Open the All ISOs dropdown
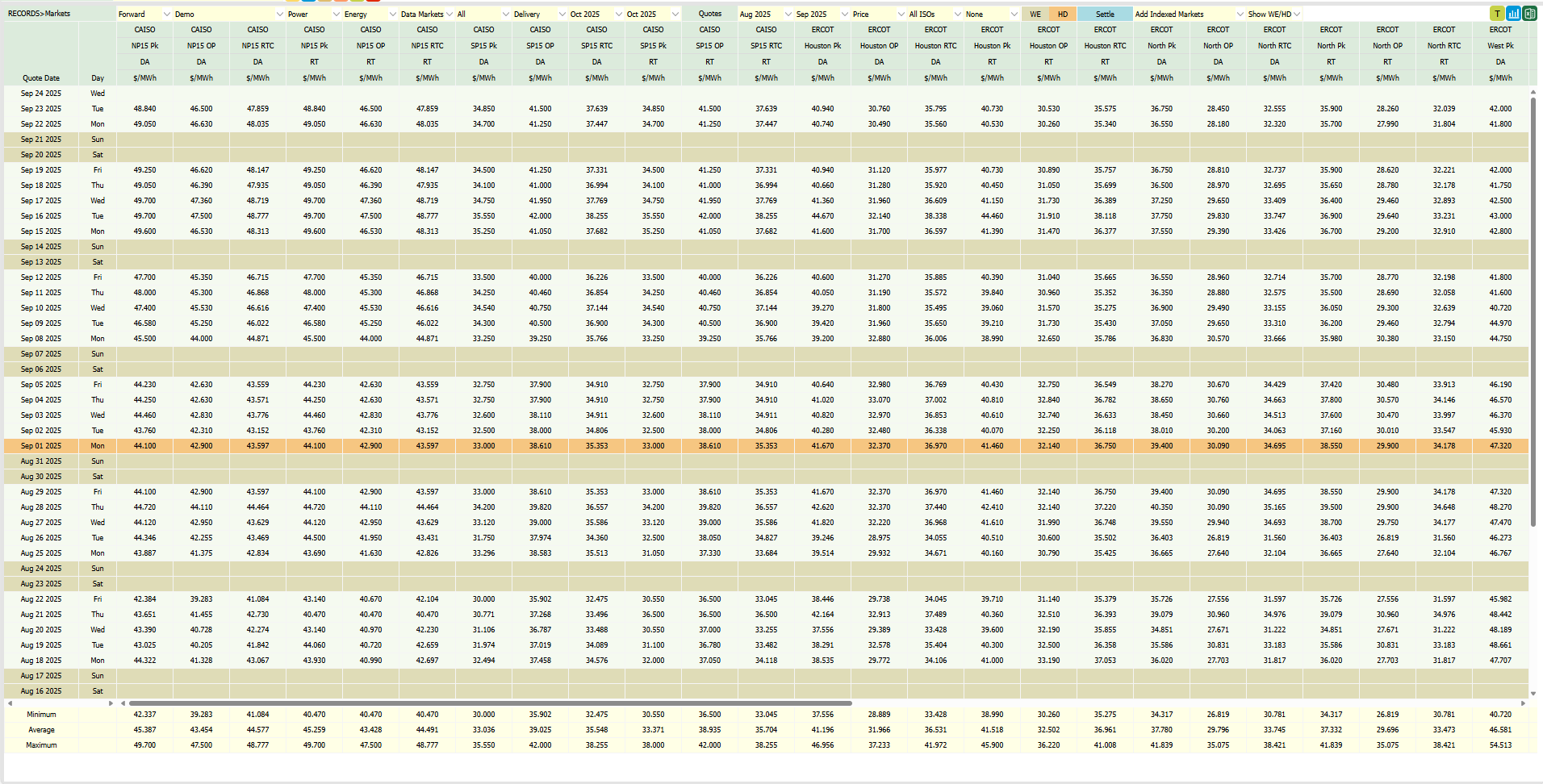1543x784 pixels. coord(935,14)
